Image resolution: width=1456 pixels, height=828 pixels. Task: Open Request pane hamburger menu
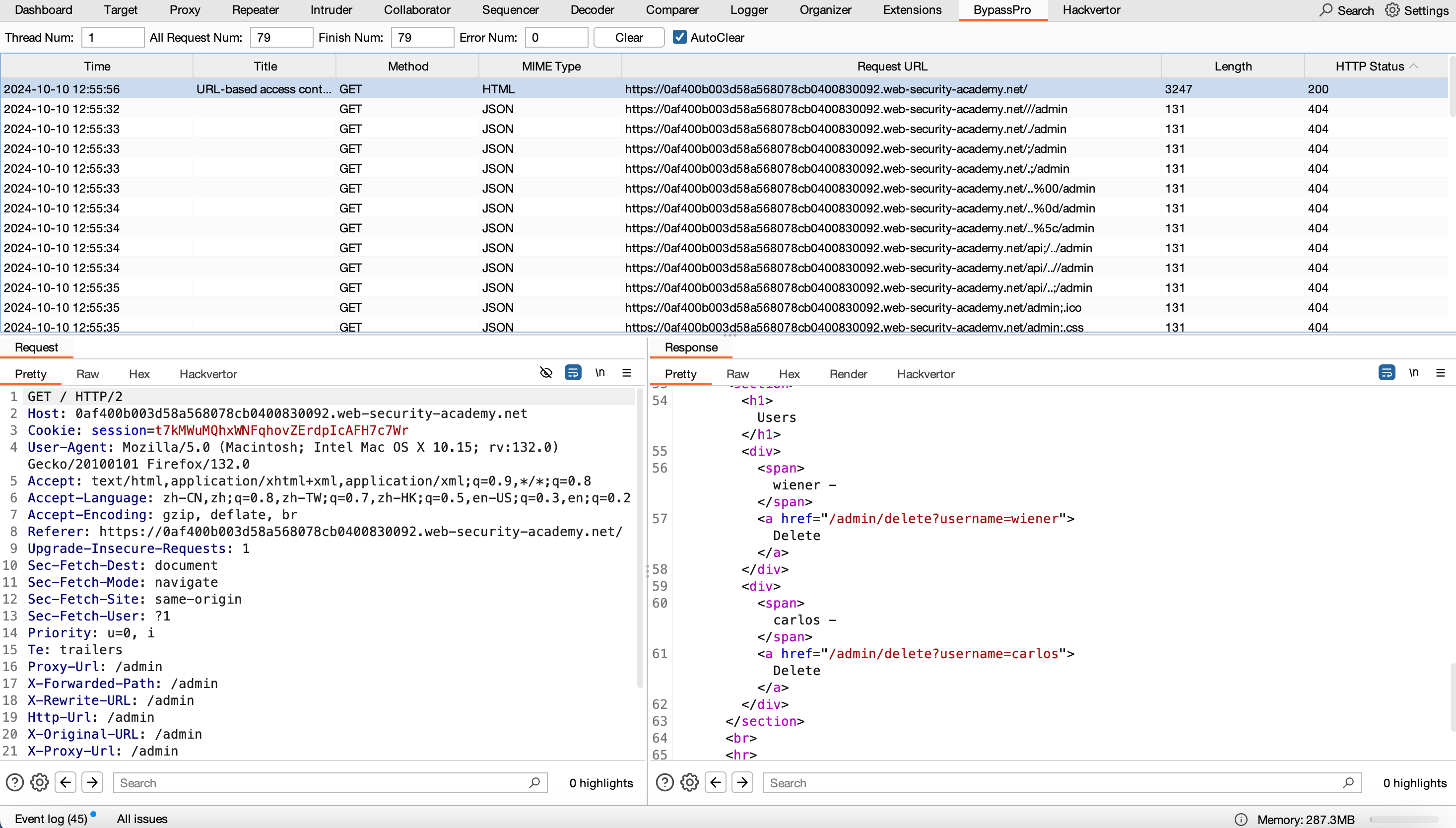click(x=627, y=372)
